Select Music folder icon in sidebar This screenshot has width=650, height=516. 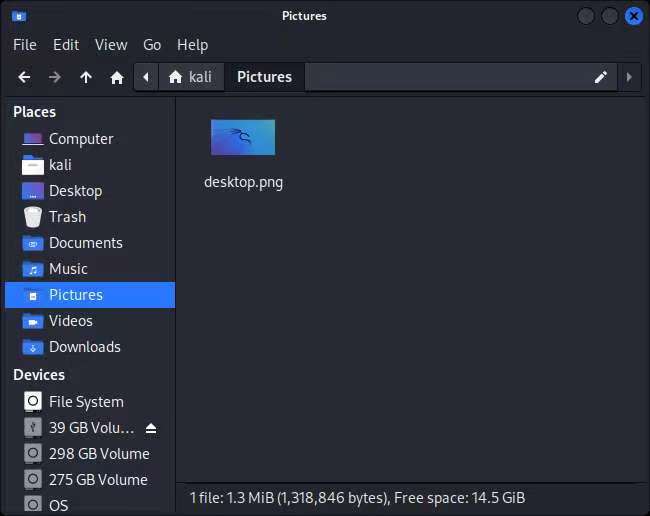pos(33,269)
